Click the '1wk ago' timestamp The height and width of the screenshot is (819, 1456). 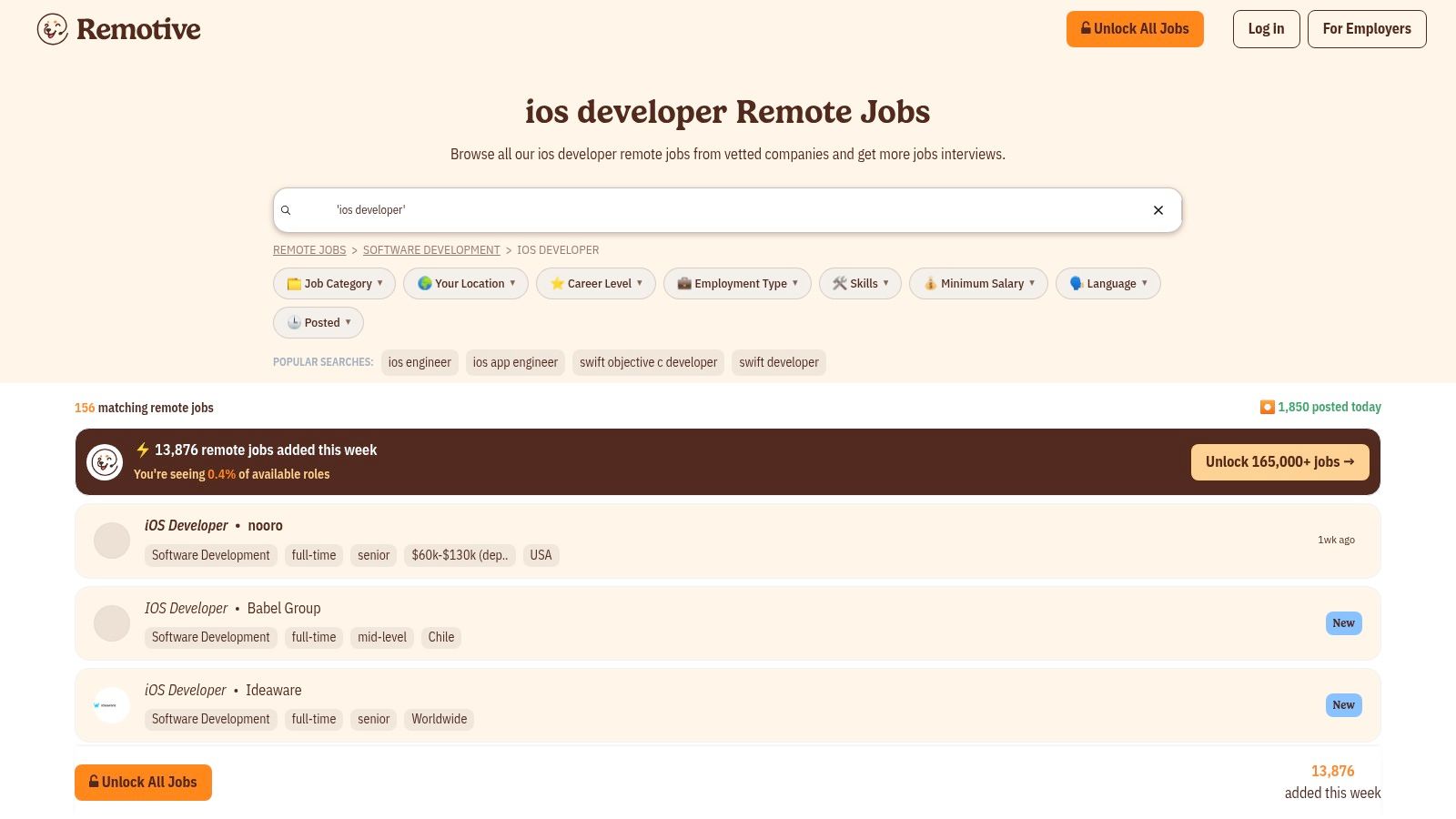(x=1336, y=541)
